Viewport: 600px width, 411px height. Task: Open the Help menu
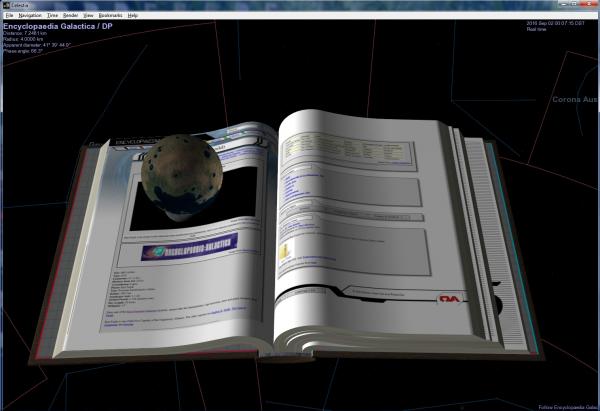pyautogui.click(x=133, y=15)
